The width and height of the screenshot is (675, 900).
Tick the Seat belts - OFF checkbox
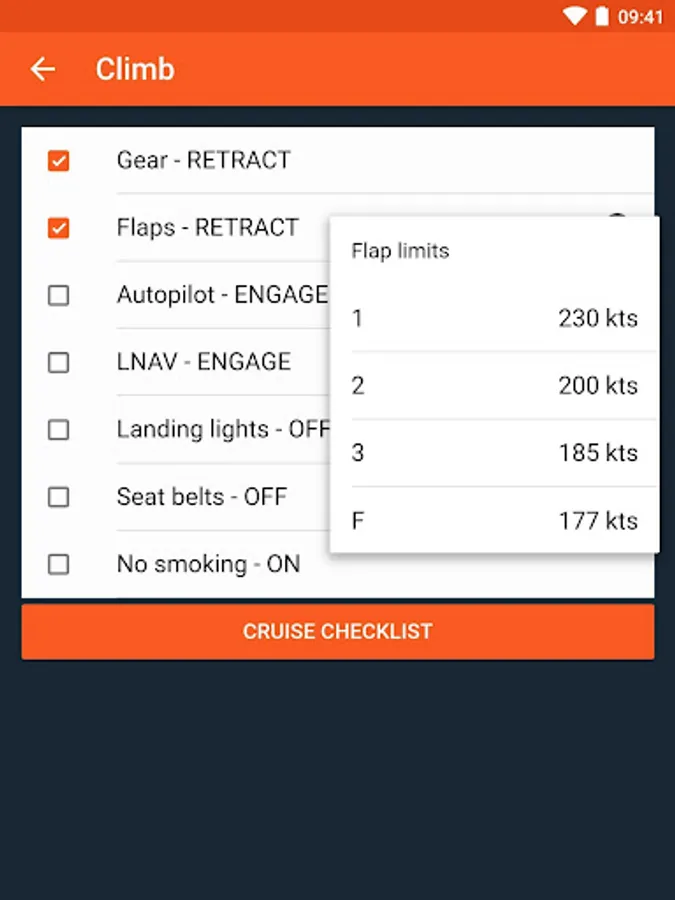tap(59, 497)
